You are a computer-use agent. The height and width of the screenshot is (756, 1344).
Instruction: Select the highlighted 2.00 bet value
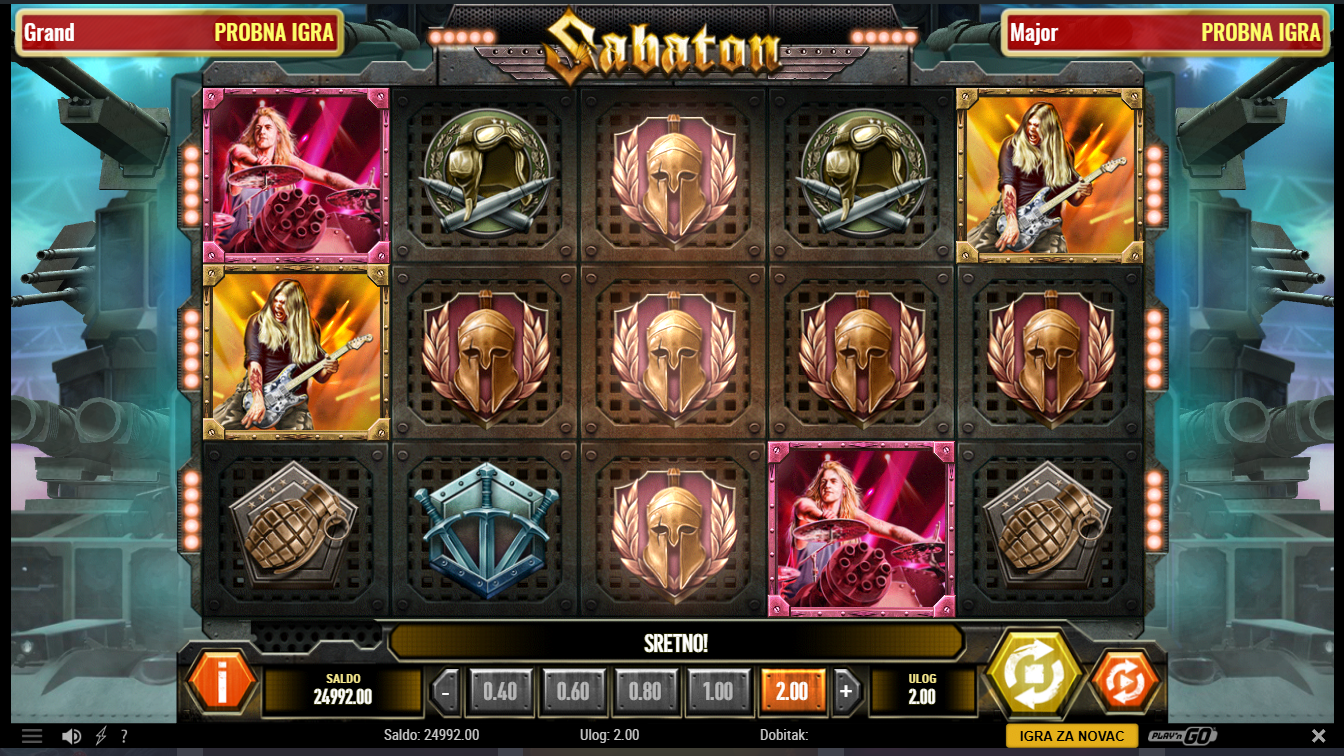click(792, 691)
